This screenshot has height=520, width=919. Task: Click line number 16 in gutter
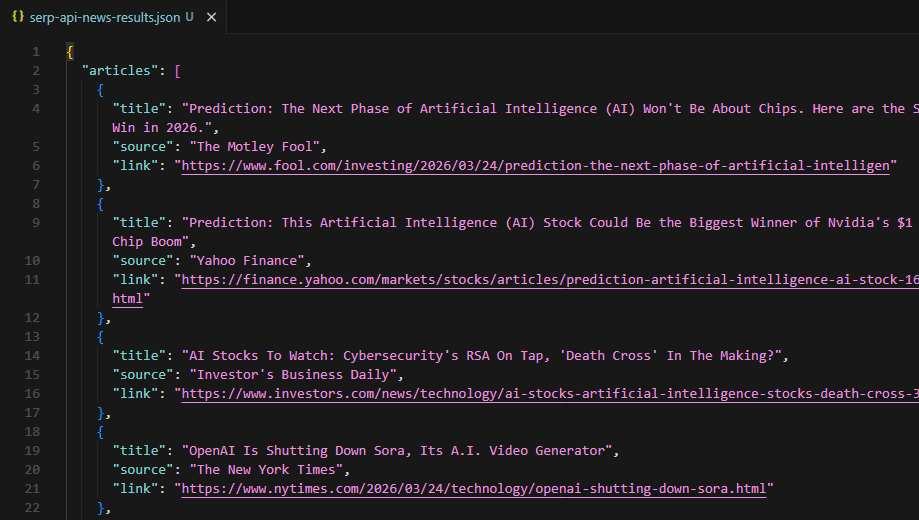click(32, 394)
